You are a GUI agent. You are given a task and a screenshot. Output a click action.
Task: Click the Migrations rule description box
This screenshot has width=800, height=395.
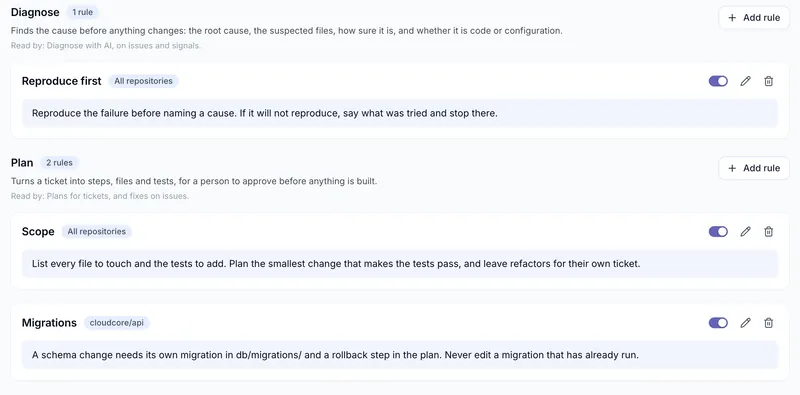coord(399,354)
